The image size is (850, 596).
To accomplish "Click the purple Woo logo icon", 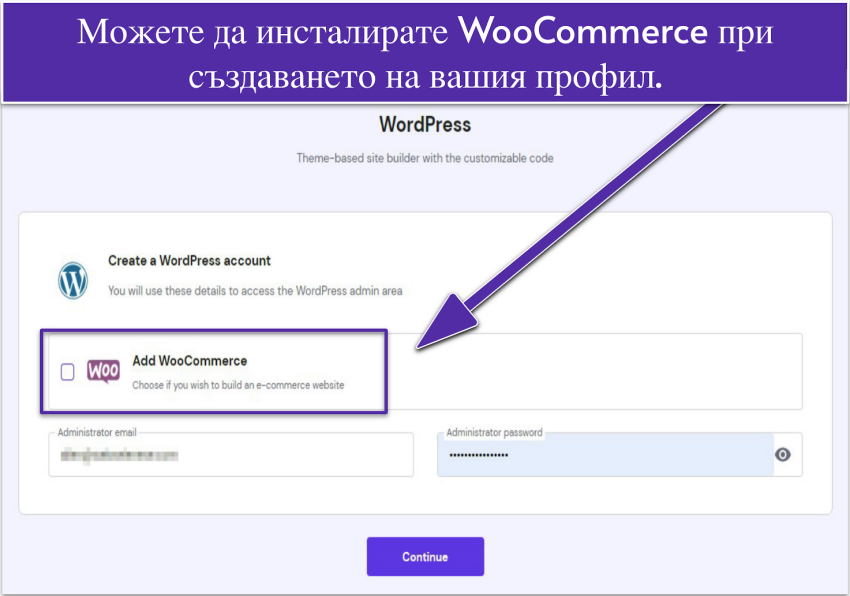I will click(104, 371).
